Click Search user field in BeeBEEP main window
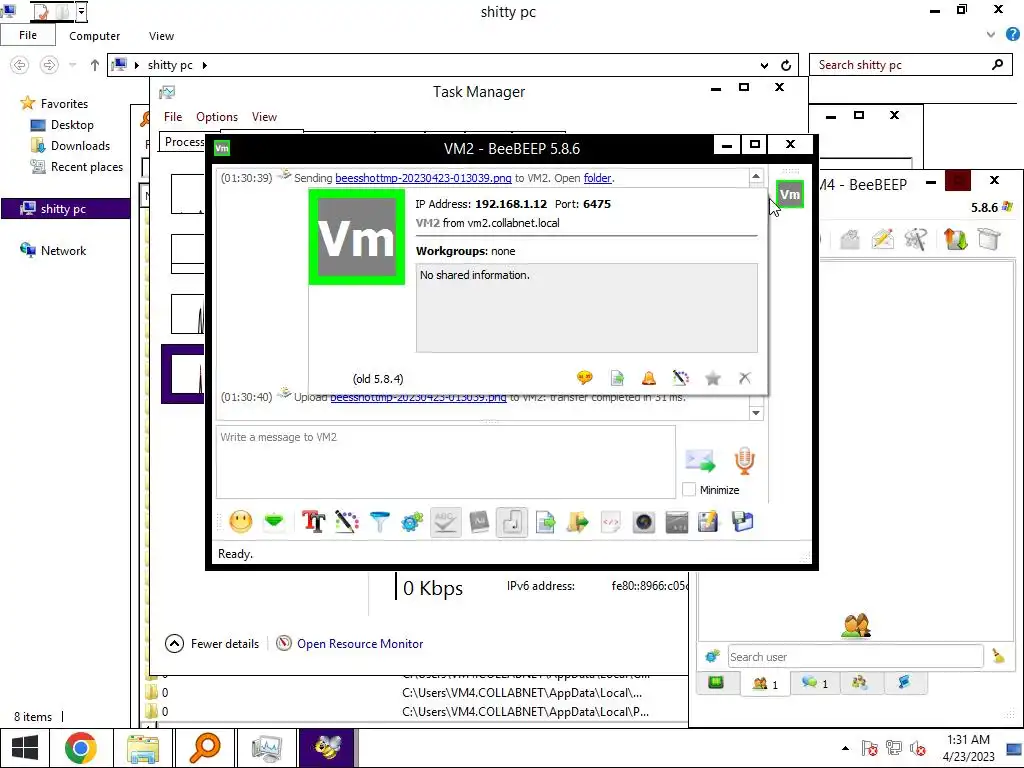 (x=855, y=656)
